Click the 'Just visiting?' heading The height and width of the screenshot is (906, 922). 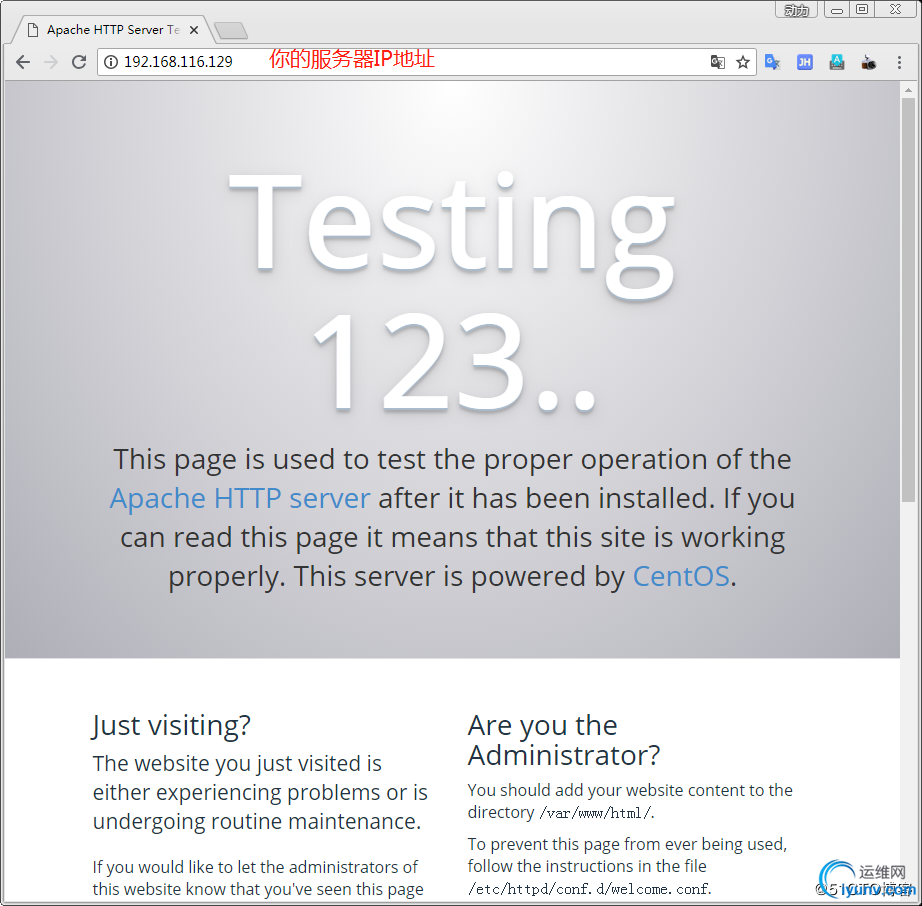(172, 726)
